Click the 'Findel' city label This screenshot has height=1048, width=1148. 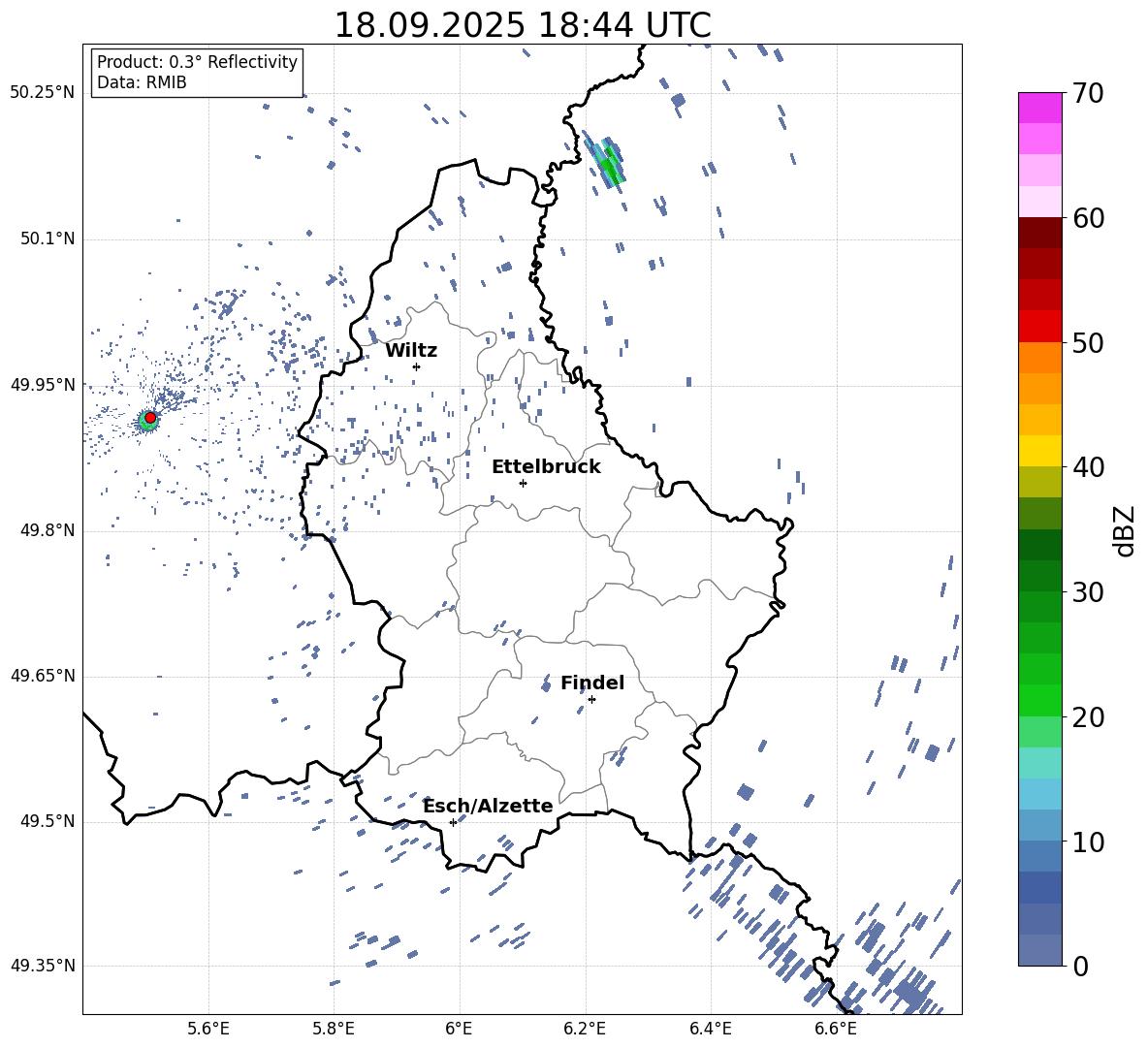[592, 683]
